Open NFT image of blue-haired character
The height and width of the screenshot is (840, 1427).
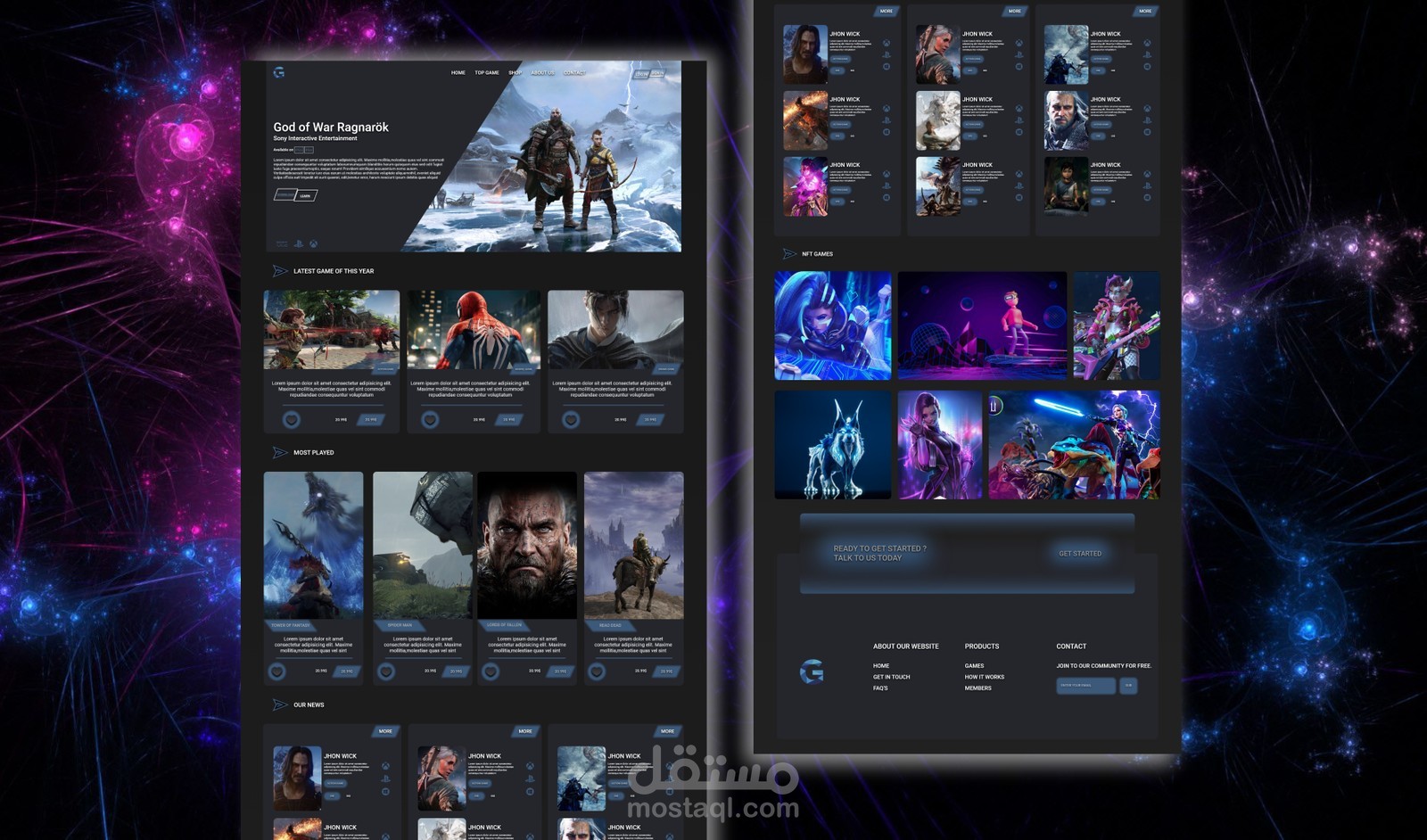(x=833, y=326)
